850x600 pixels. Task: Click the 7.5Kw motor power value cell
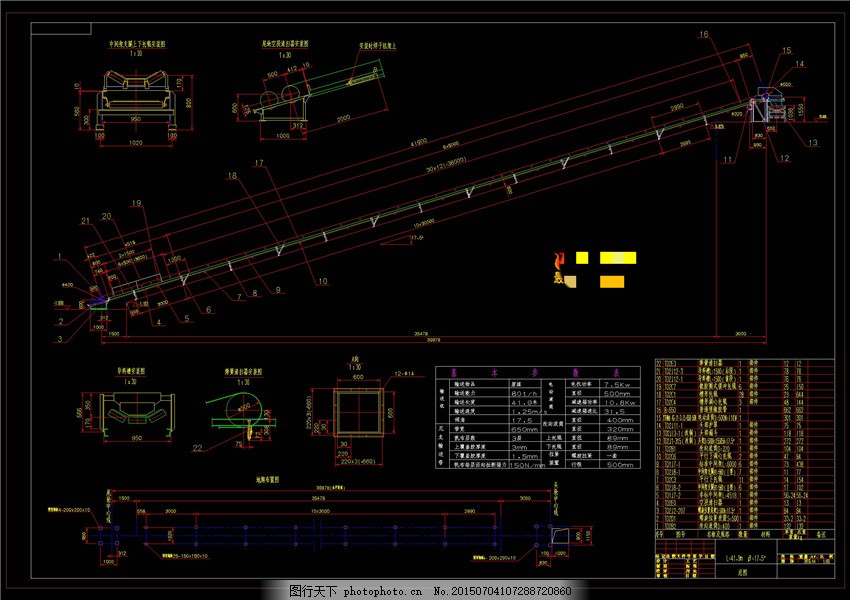[616, 383]
